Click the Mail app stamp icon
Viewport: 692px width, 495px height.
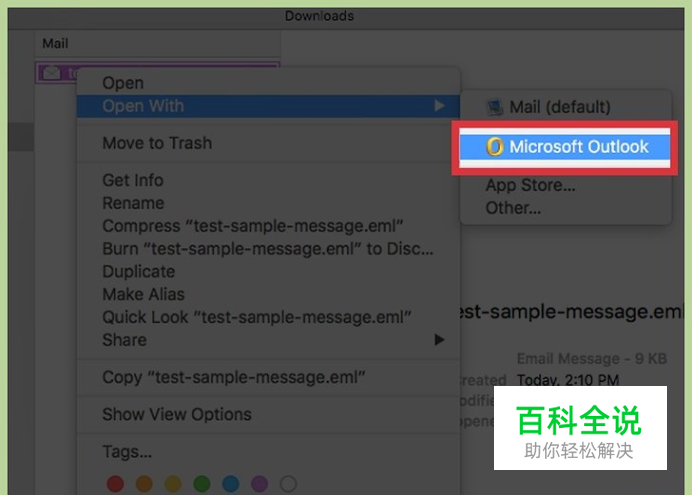[x=495, y=107]
